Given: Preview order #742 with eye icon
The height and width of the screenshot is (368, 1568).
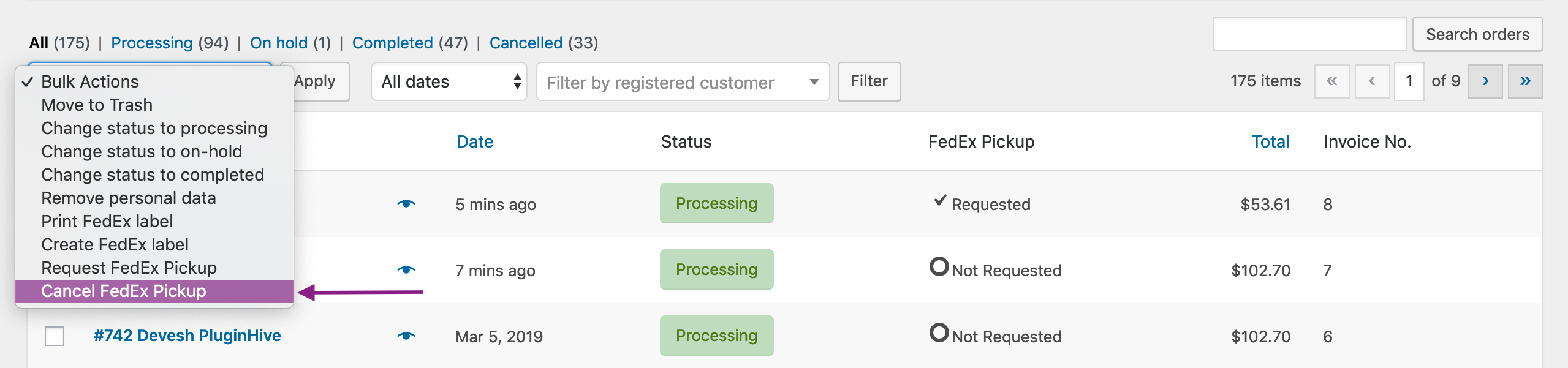Looking at the screenshot, I should (x=406, y=336).
